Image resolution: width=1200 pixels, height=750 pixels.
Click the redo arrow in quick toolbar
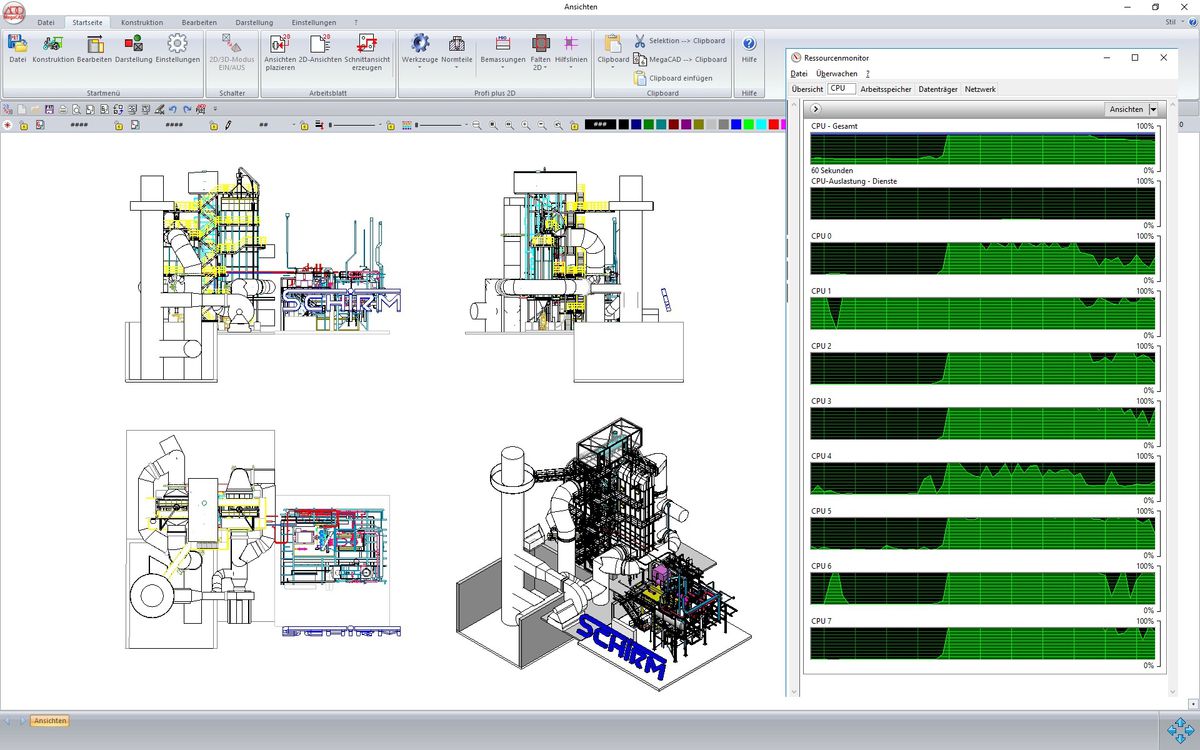pyautogui.click(x=187, y=109)
